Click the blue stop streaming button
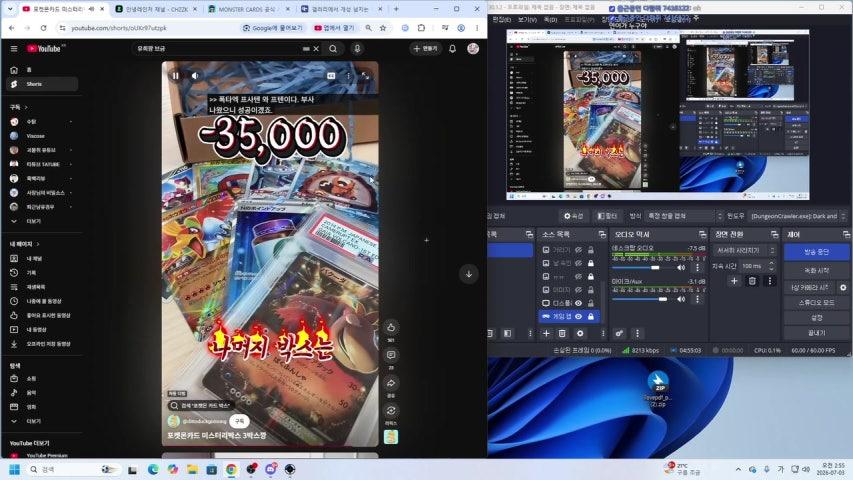 click(x=816, y=252)
